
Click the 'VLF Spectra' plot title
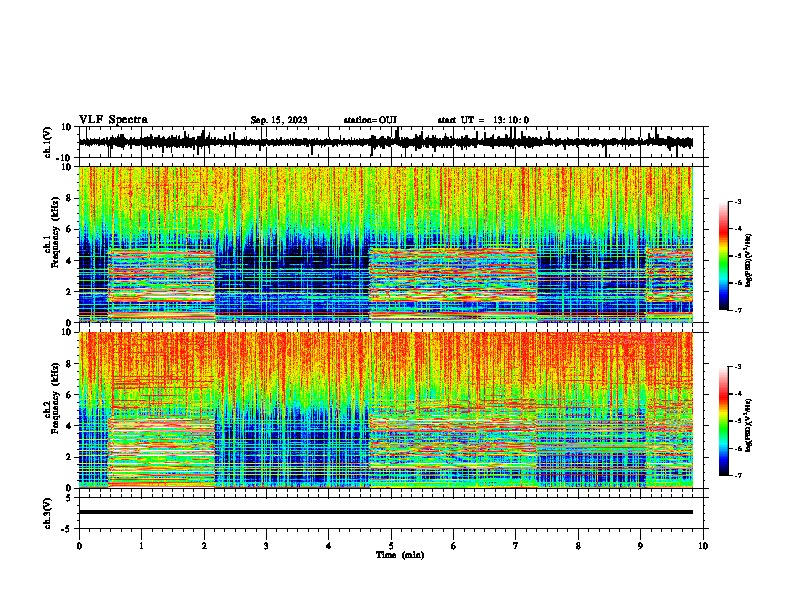tap(113, 120)
